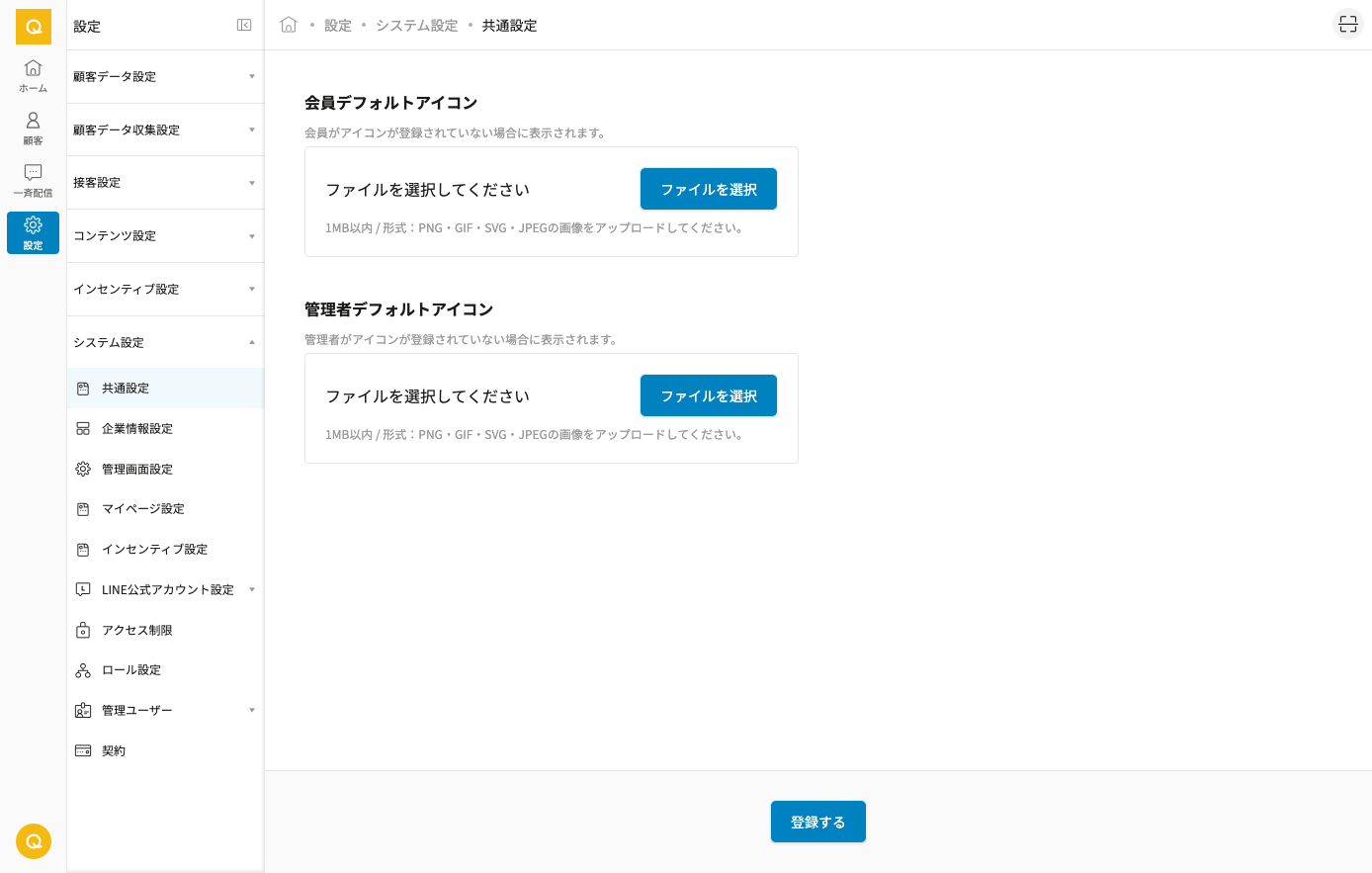Click the 登録する button
The height and width of the screenshot is (873, 1372).
pos(817,822)
